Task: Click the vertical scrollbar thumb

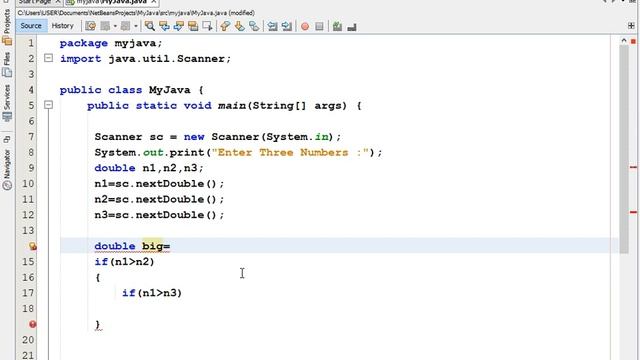Action: coord(624,149)
